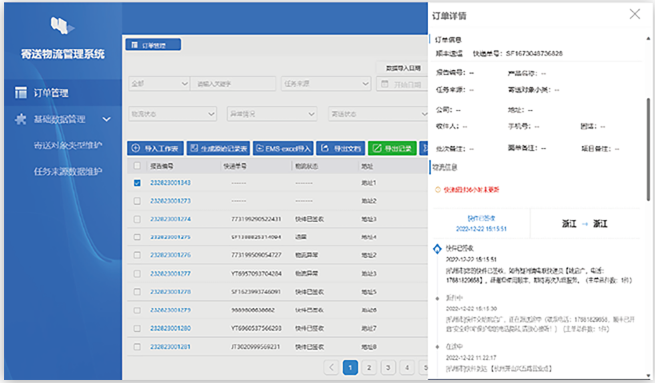Click the orange warning icon beside red notice
The width and height of the screenshot is (655, 383).
click(438, 190)
